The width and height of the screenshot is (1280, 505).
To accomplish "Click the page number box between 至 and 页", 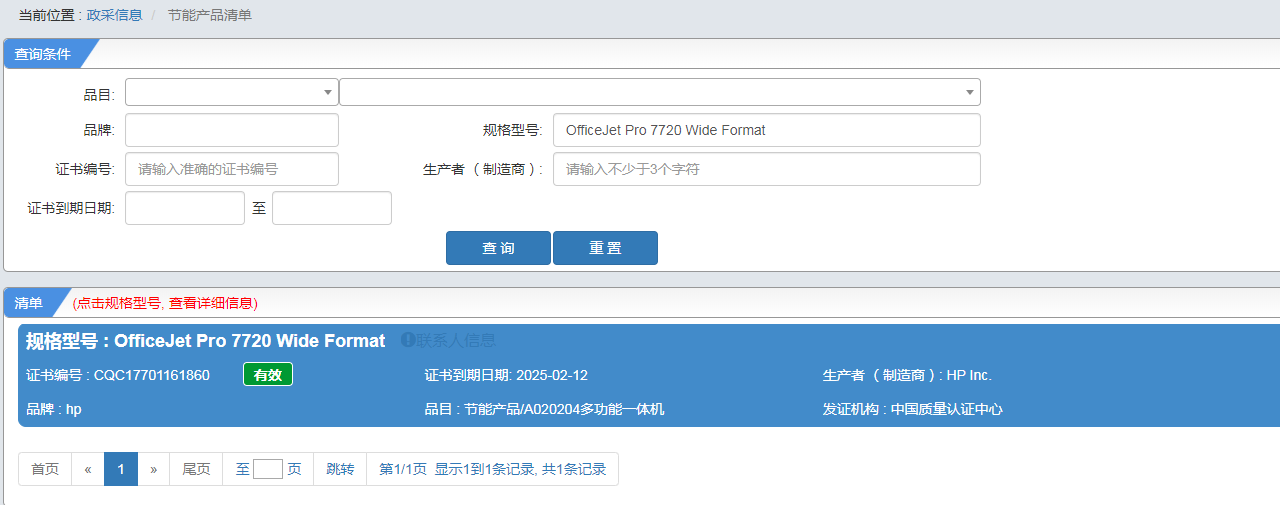I will click(x=268, y=469).
